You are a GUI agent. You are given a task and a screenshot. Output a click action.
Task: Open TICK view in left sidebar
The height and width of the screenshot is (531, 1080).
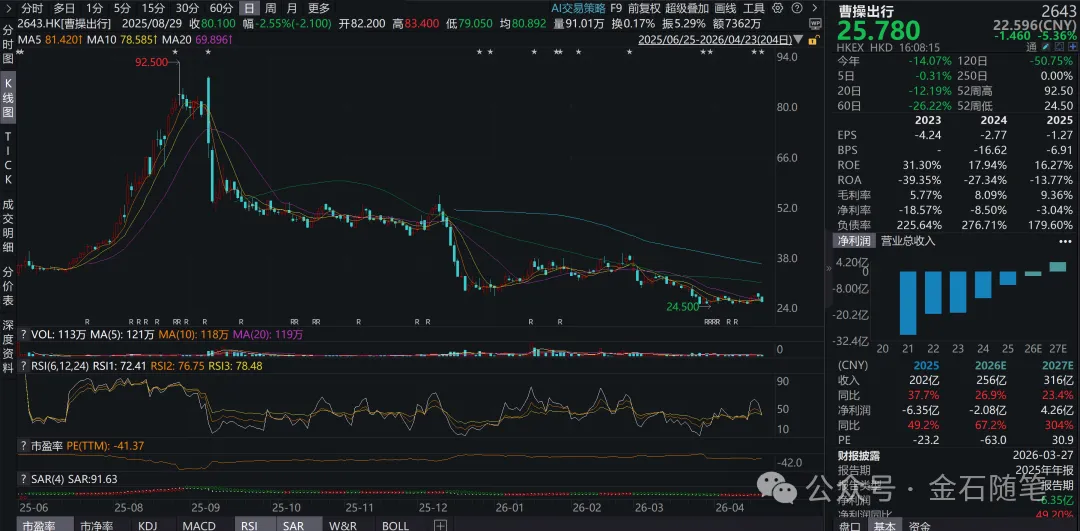[8, 158]
